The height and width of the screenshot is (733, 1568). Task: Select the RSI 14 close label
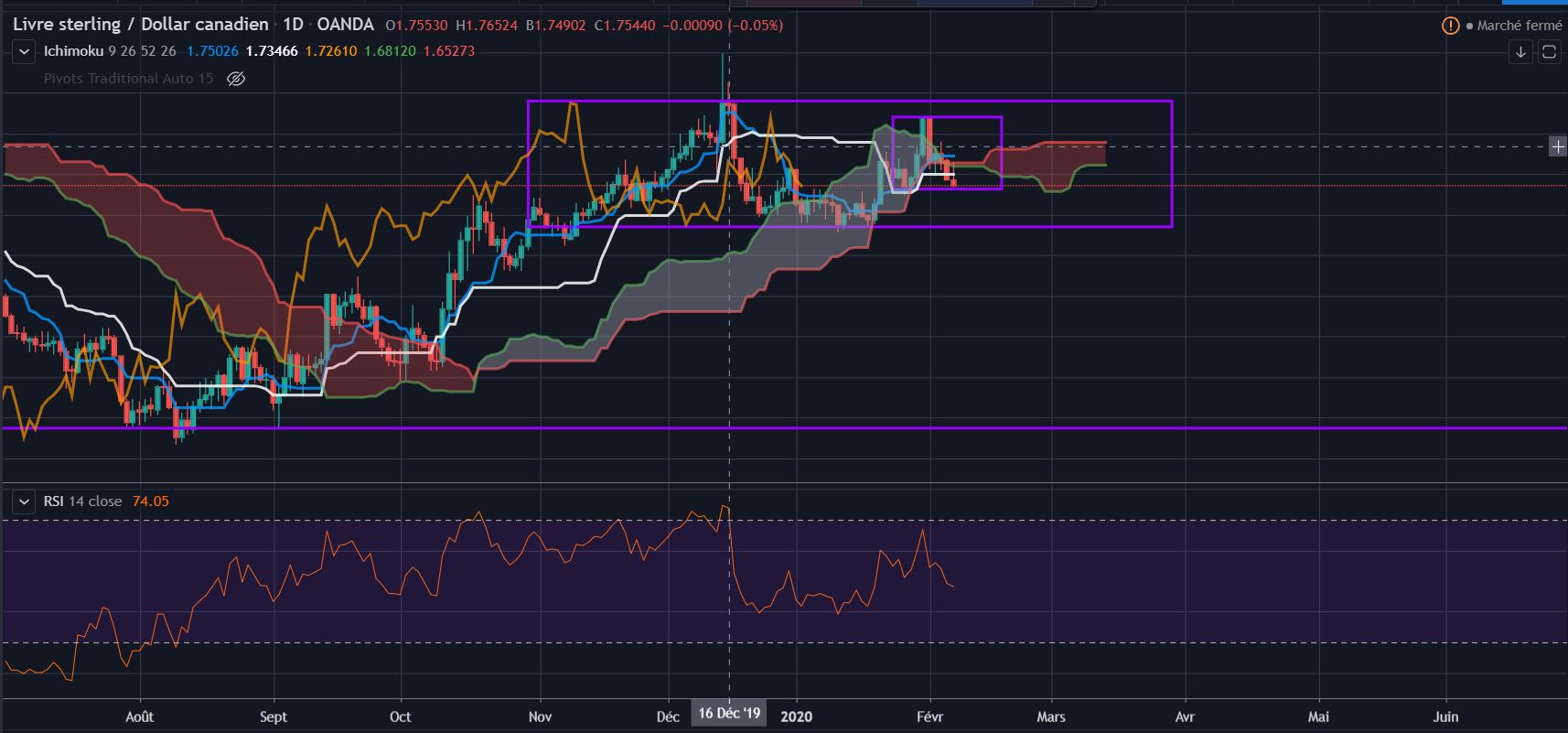82,501
